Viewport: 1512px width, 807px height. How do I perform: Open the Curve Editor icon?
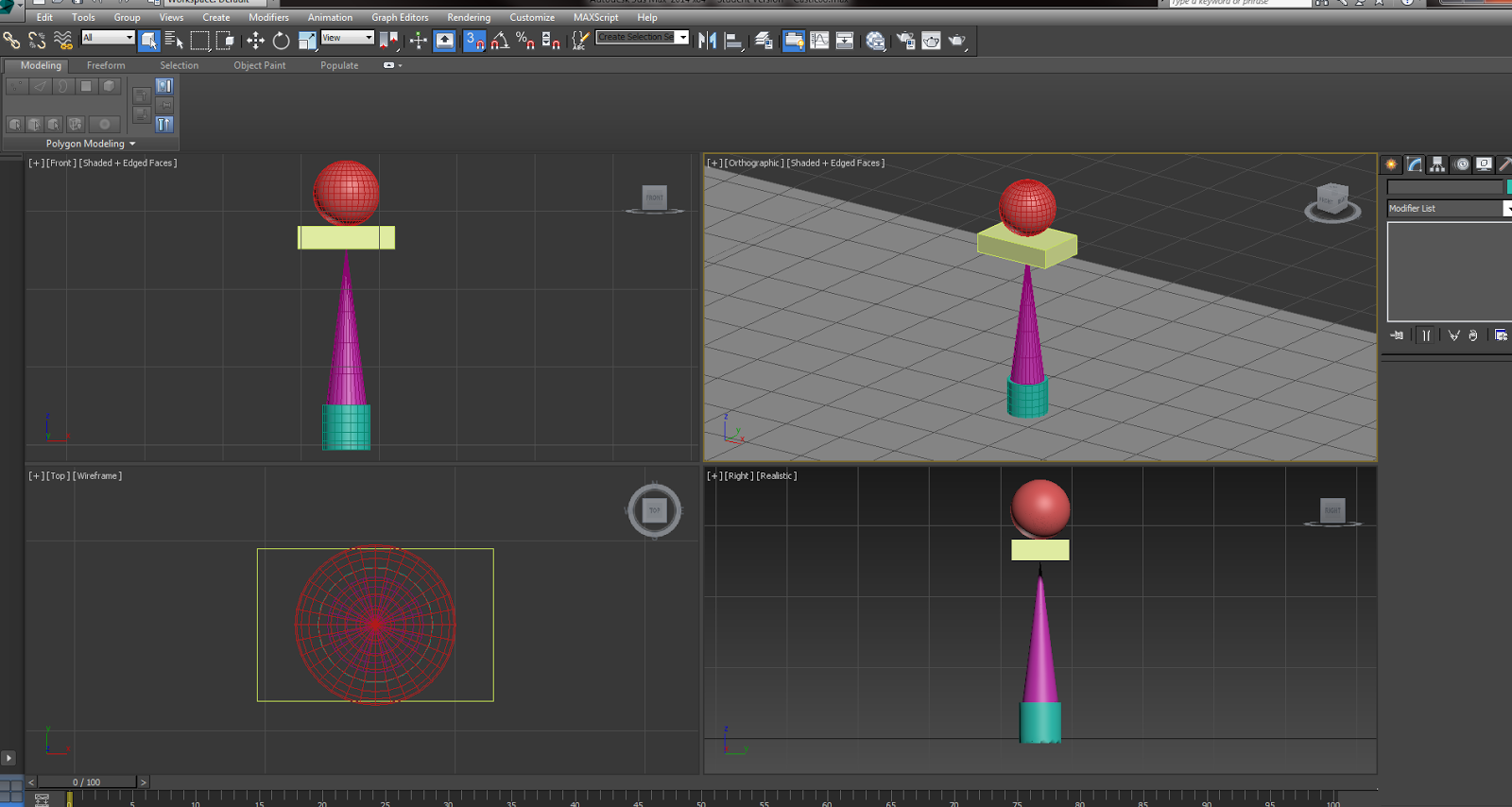point(819,40)
